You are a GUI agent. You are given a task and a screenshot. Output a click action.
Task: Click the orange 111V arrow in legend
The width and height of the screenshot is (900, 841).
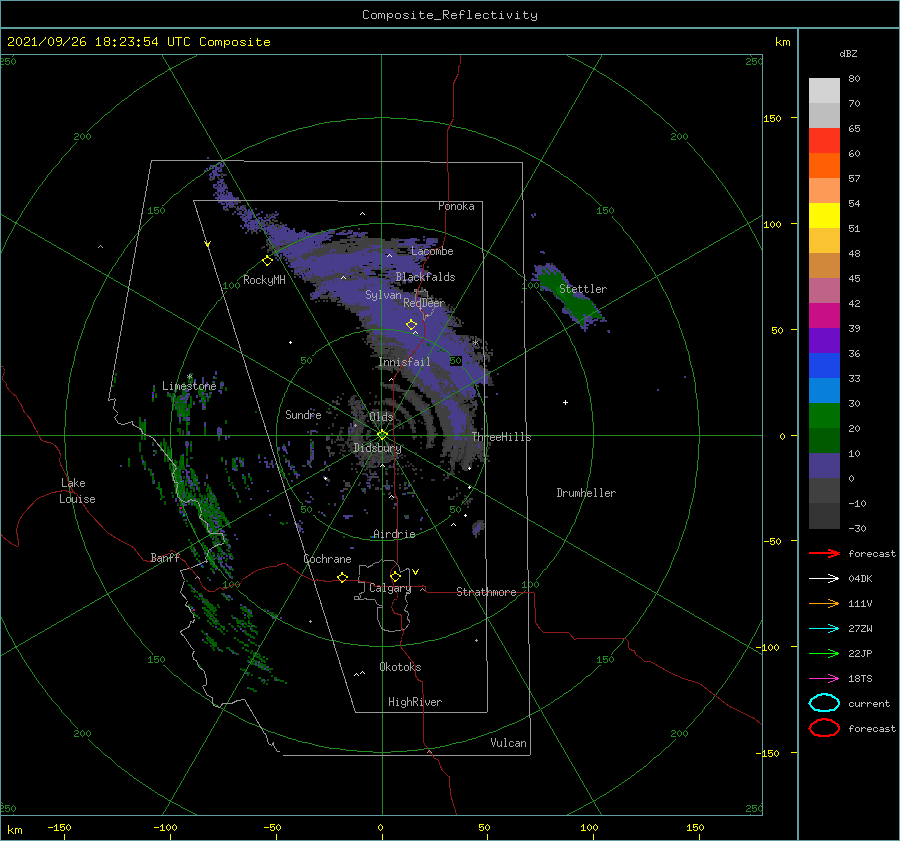coord(824,603)
